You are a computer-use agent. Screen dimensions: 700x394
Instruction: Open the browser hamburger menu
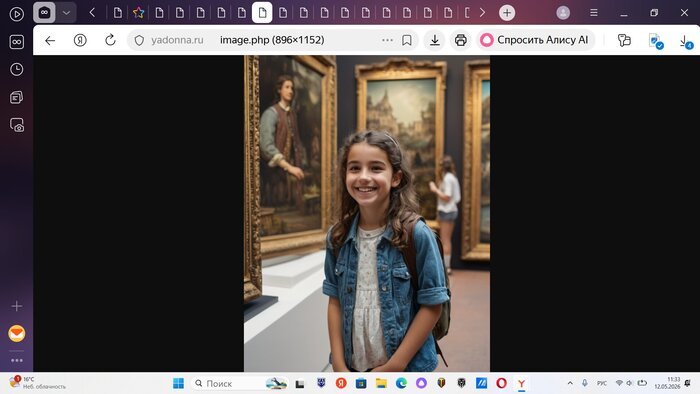pos(594,12)
